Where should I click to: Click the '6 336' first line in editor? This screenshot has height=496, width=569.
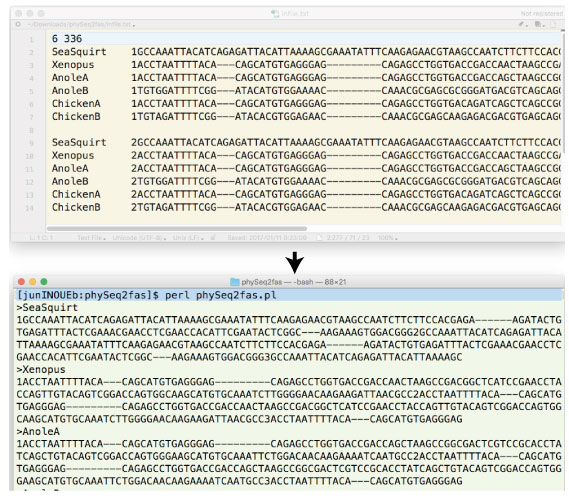tap(67, 38)
